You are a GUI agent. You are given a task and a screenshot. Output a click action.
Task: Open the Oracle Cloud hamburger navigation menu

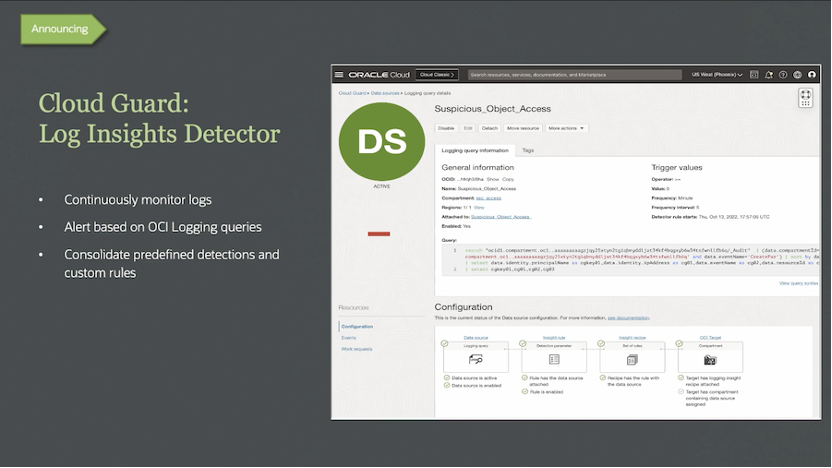[x=339, y=75]
